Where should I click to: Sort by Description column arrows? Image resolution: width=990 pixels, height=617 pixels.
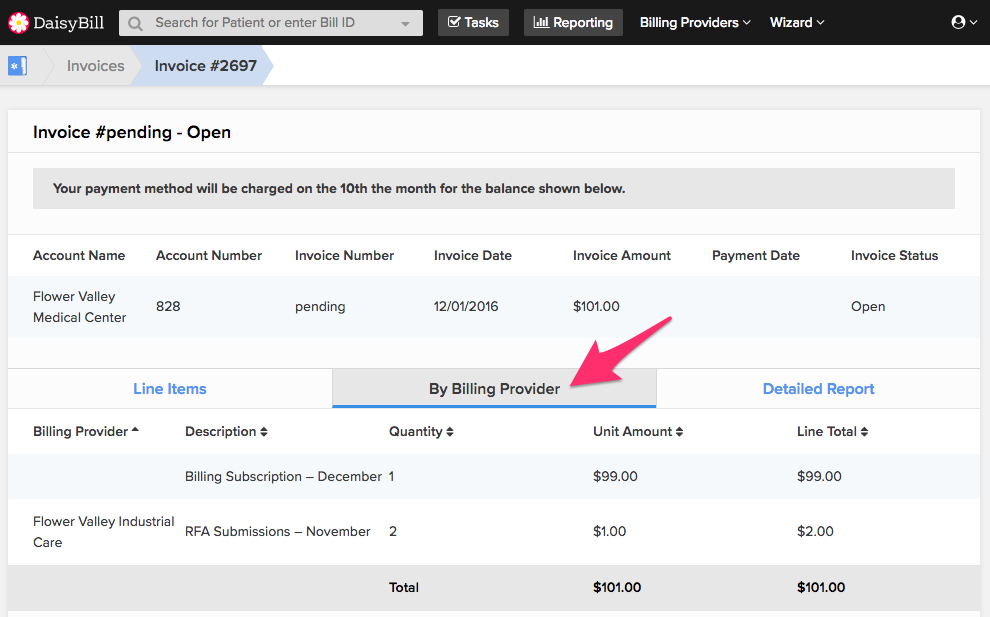pos(264,431)
